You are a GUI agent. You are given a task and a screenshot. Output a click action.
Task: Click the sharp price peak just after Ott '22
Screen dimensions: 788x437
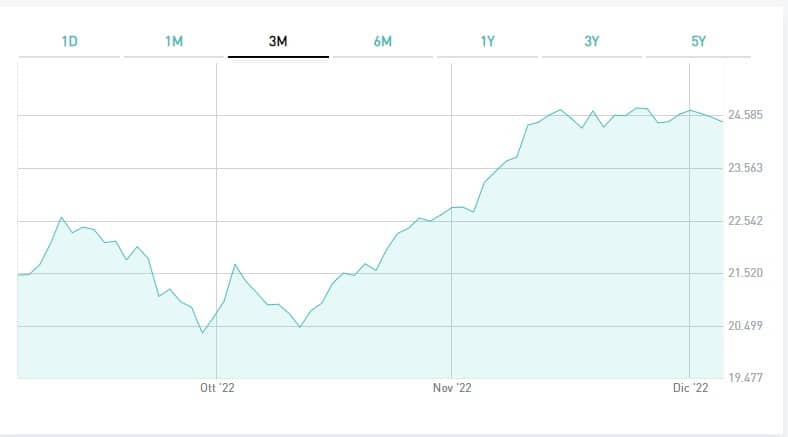click(235, 264)
